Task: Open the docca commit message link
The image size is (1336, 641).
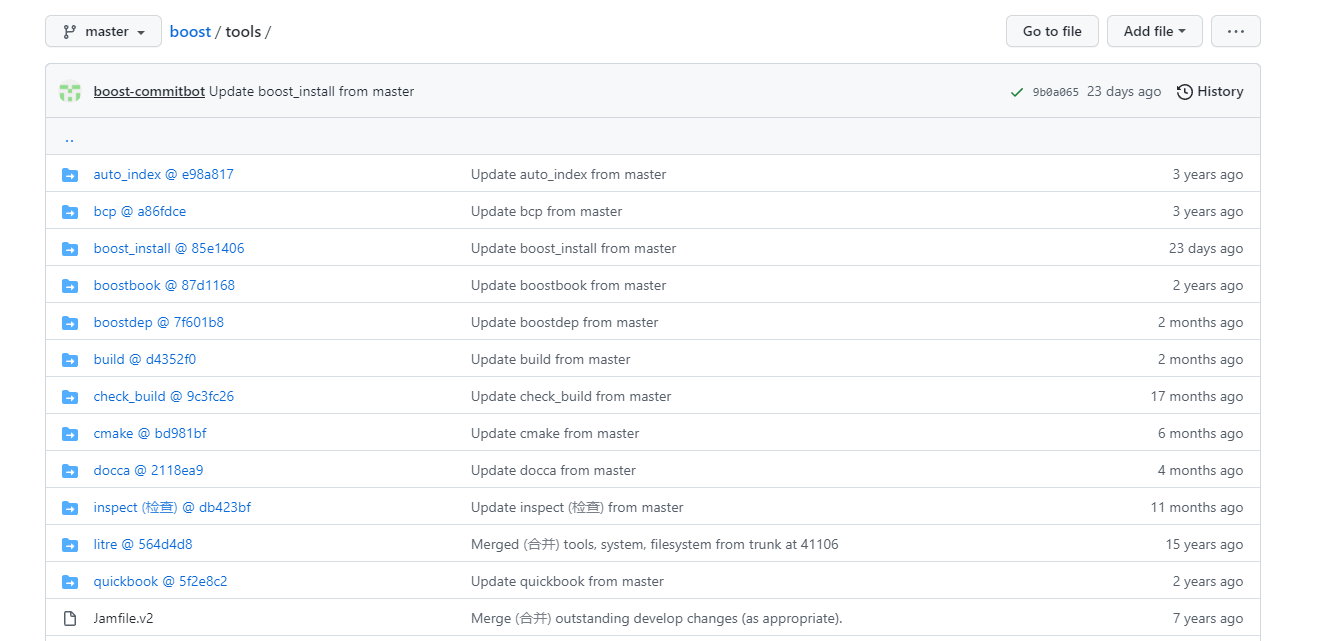Action: pyautogui.click(x=553, y=471)
